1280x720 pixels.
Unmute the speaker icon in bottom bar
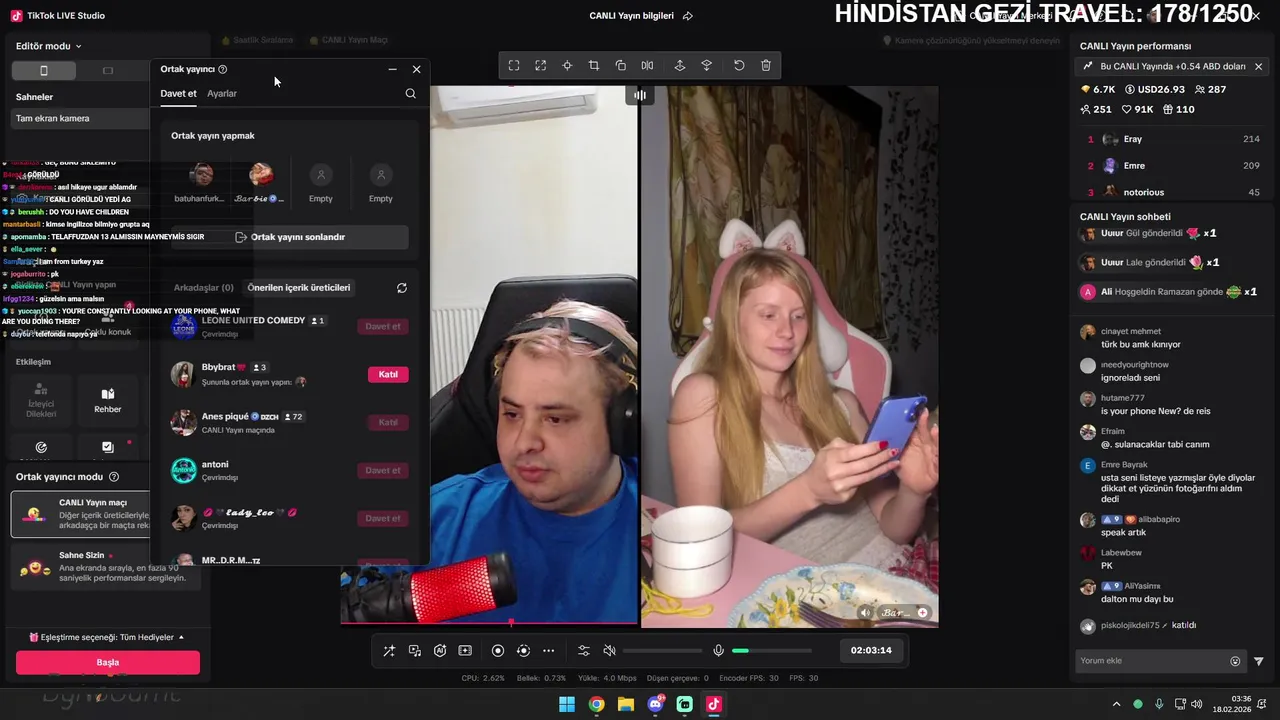(x=610, y=650)
